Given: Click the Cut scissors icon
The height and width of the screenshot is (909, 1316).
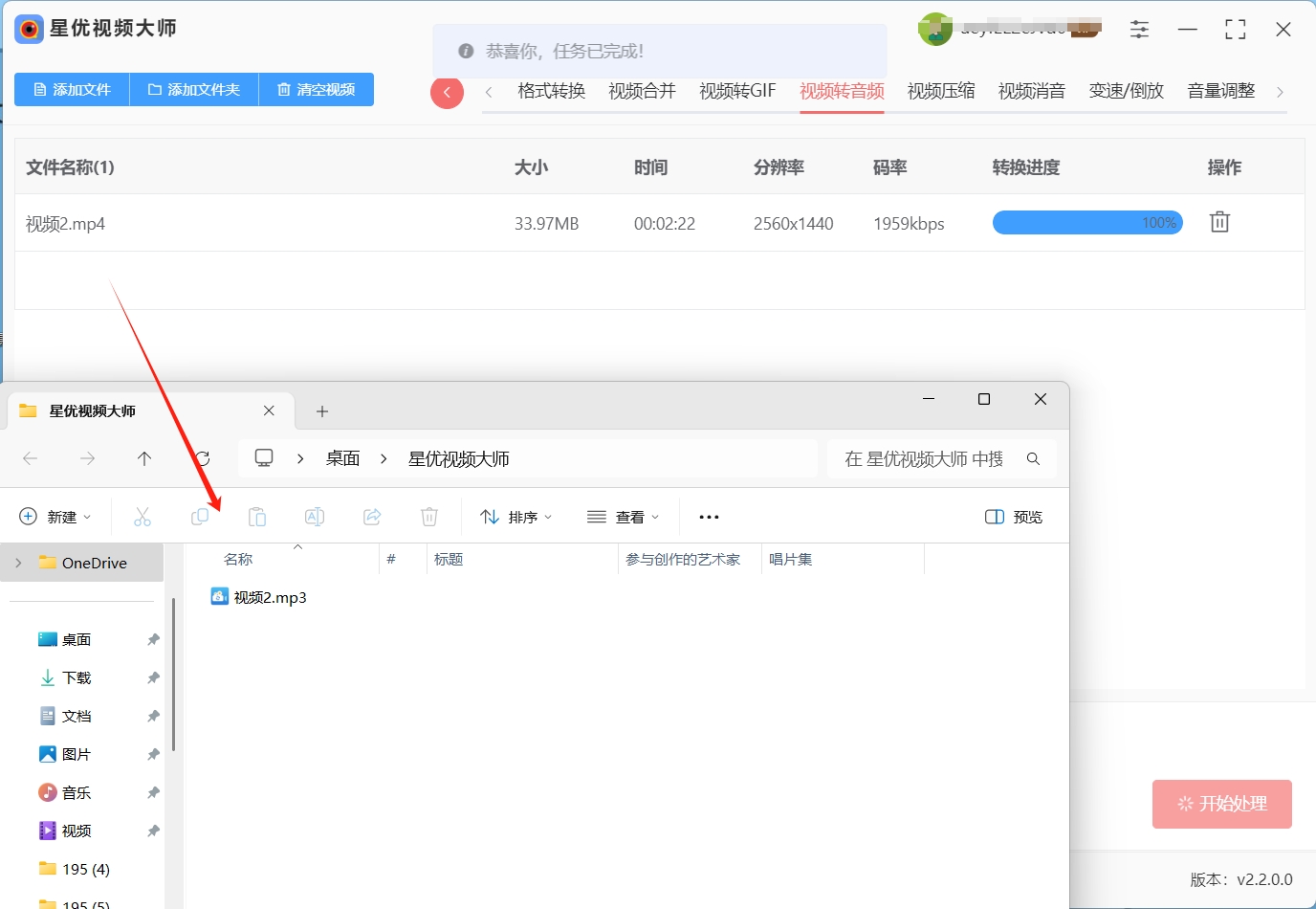Looking at the screenshot, I should (x=143, y=517).
